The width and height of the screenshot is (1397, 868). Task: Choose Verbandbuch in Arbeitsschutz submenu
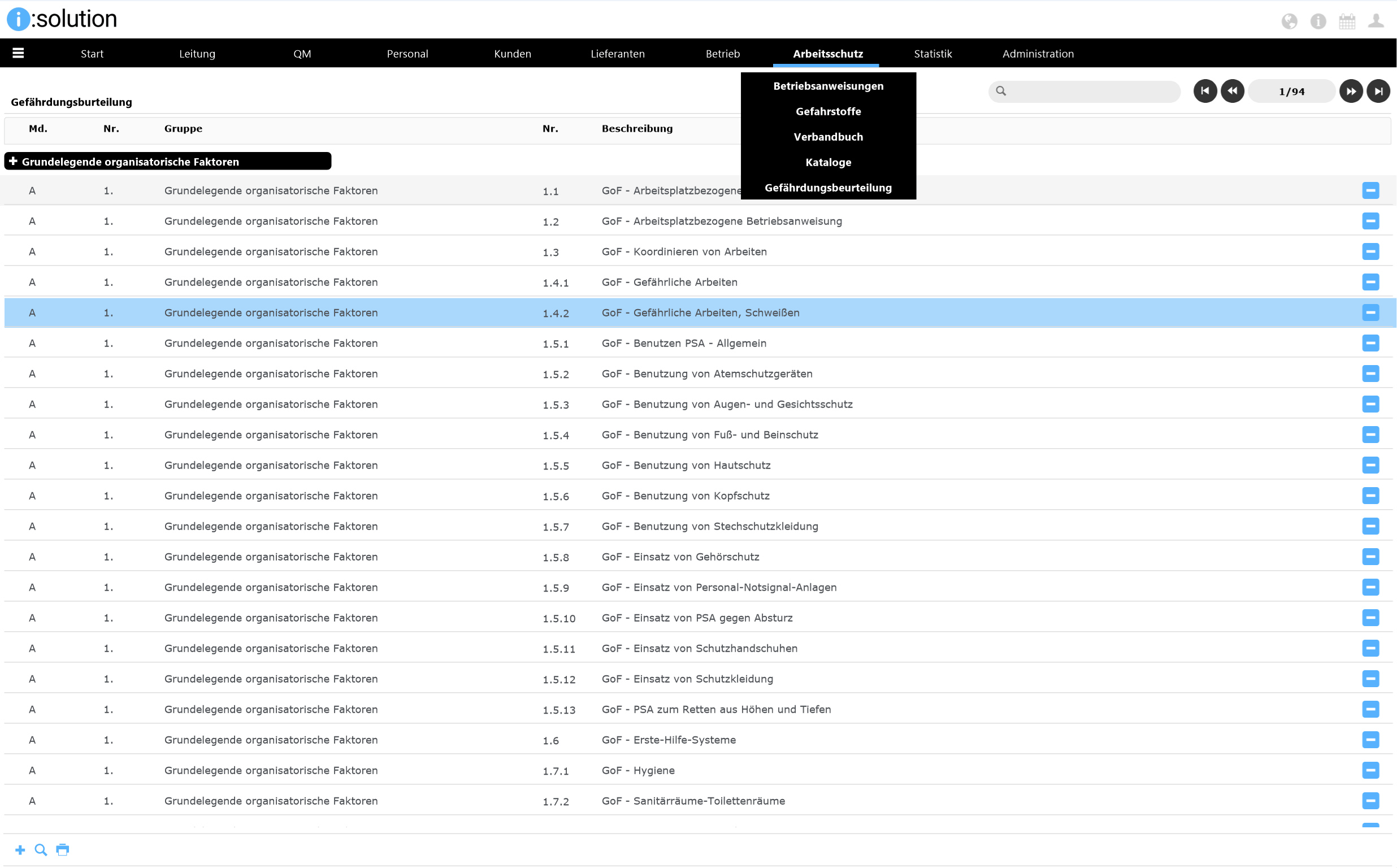coord(828,137)
